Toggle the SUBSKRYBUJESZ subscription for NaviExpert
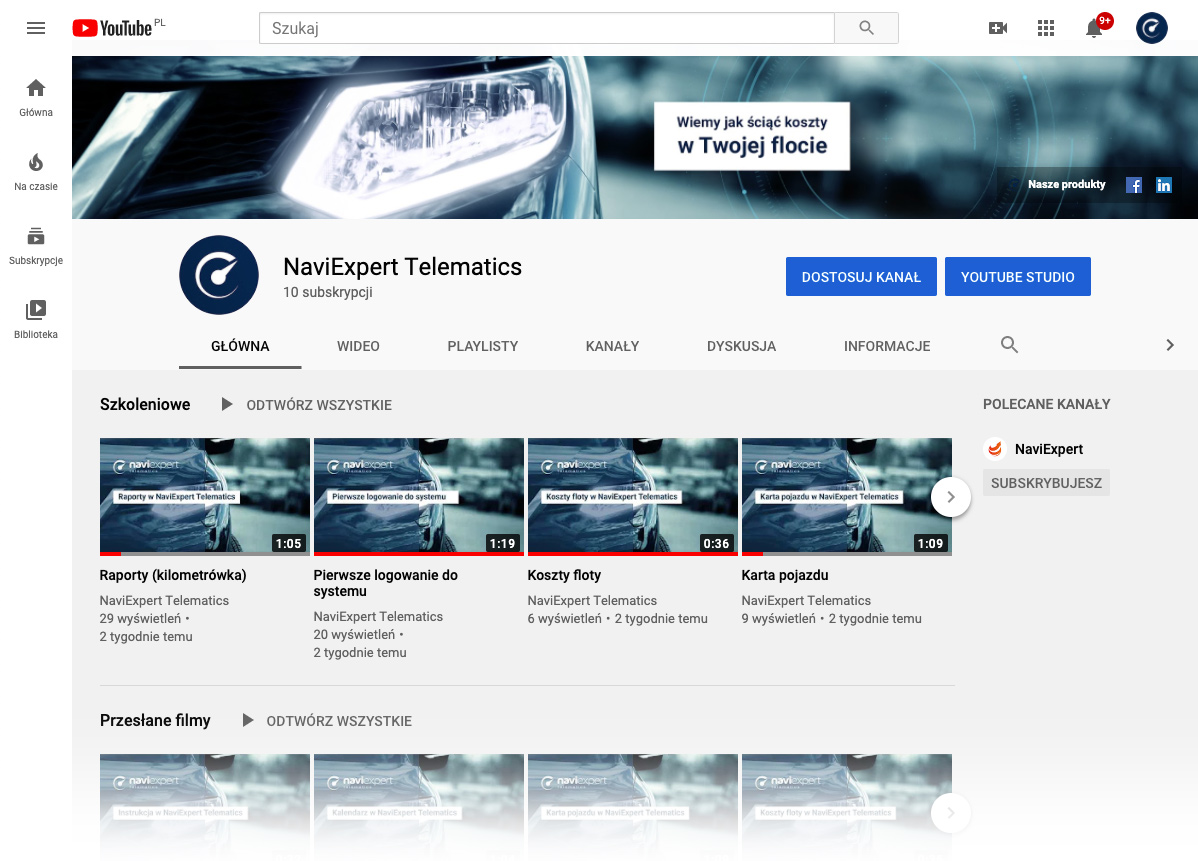 (1046, 483)
